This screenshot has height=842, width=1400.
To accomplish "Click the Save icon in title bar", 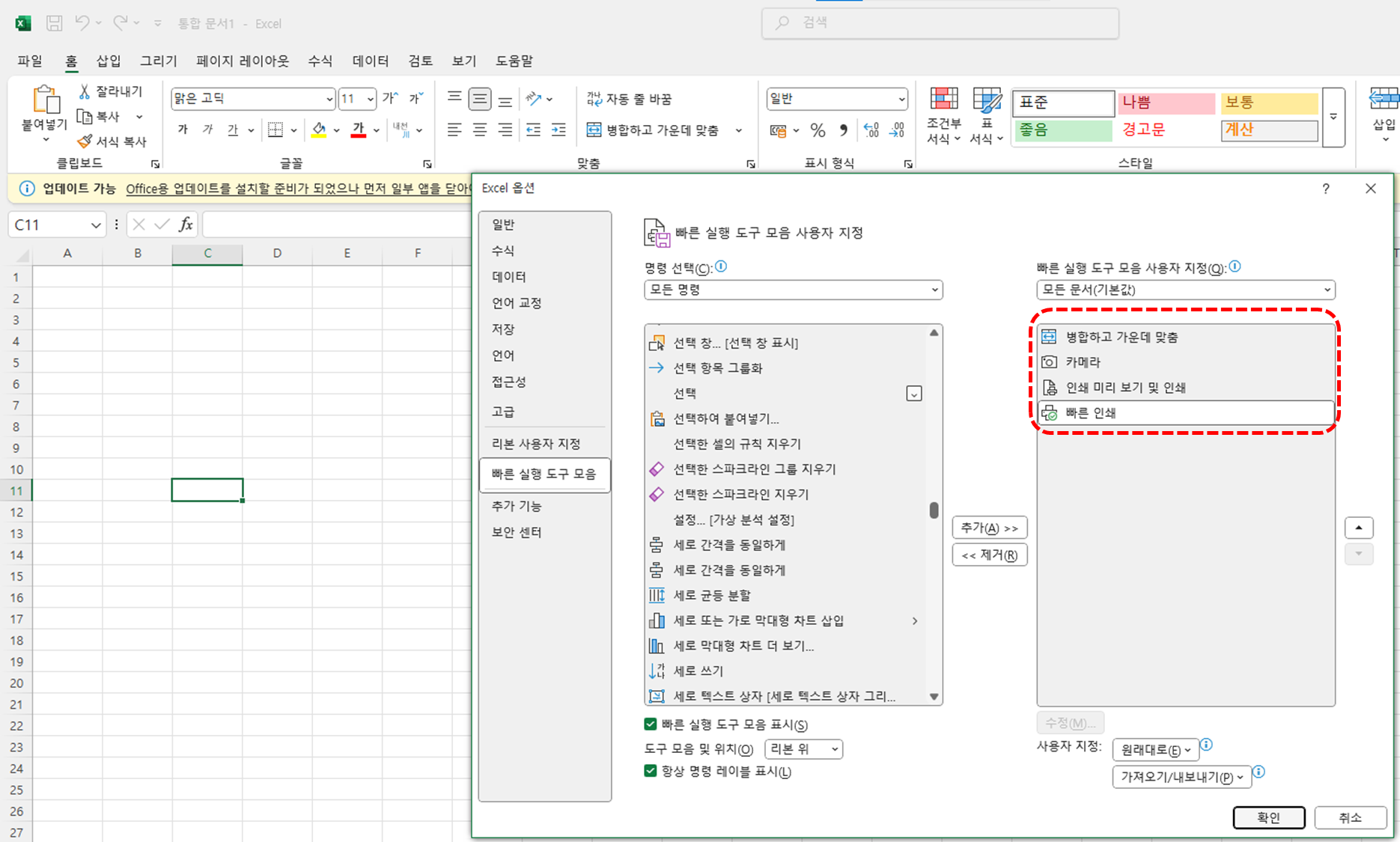I will [55, 23].
